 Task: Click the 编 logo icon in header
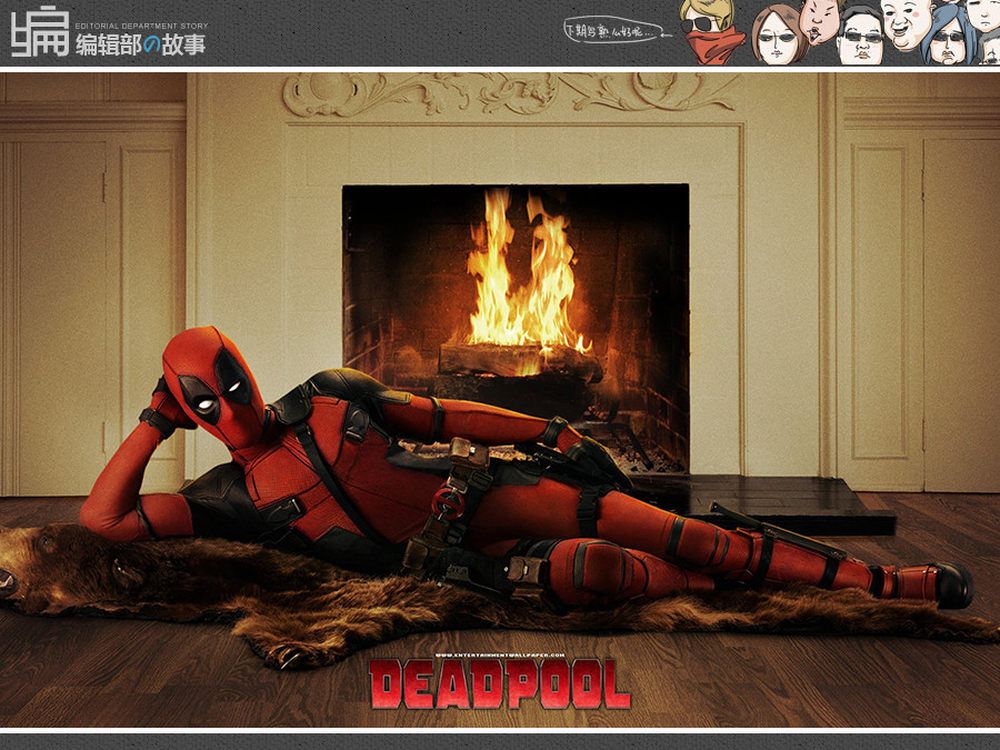(x=40, y=31)
